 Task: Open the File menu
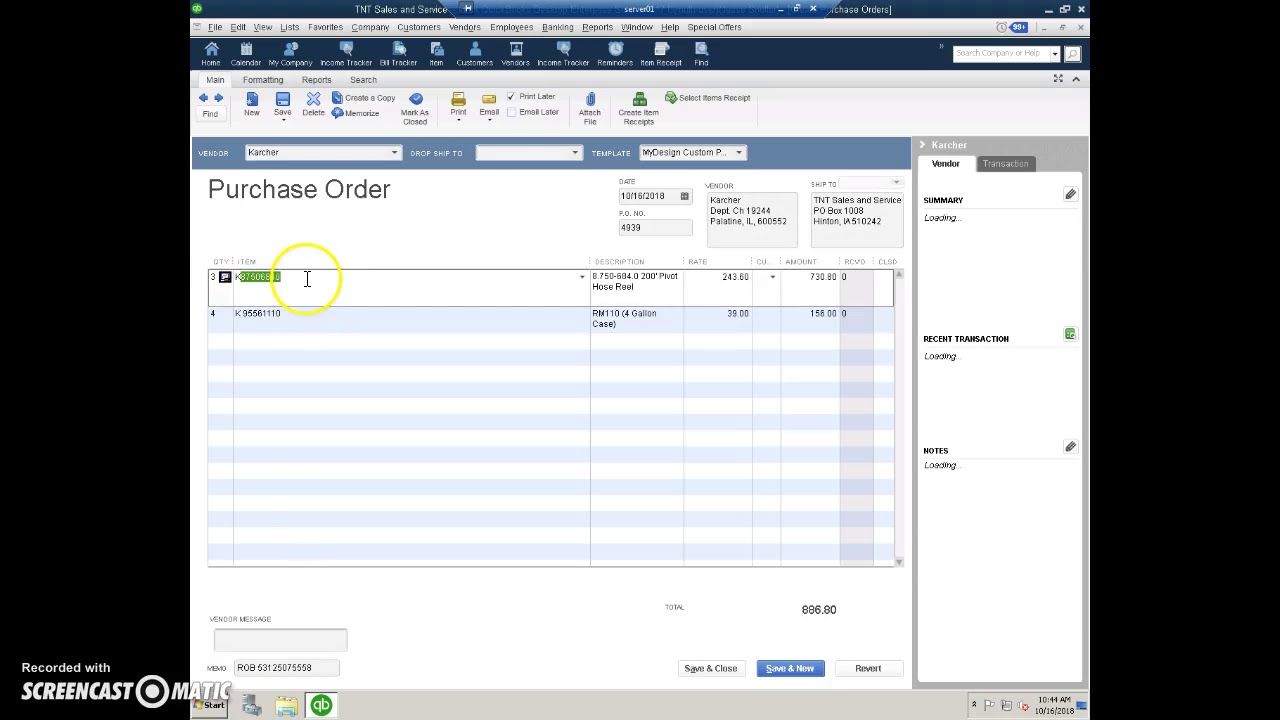click(215, 27)
